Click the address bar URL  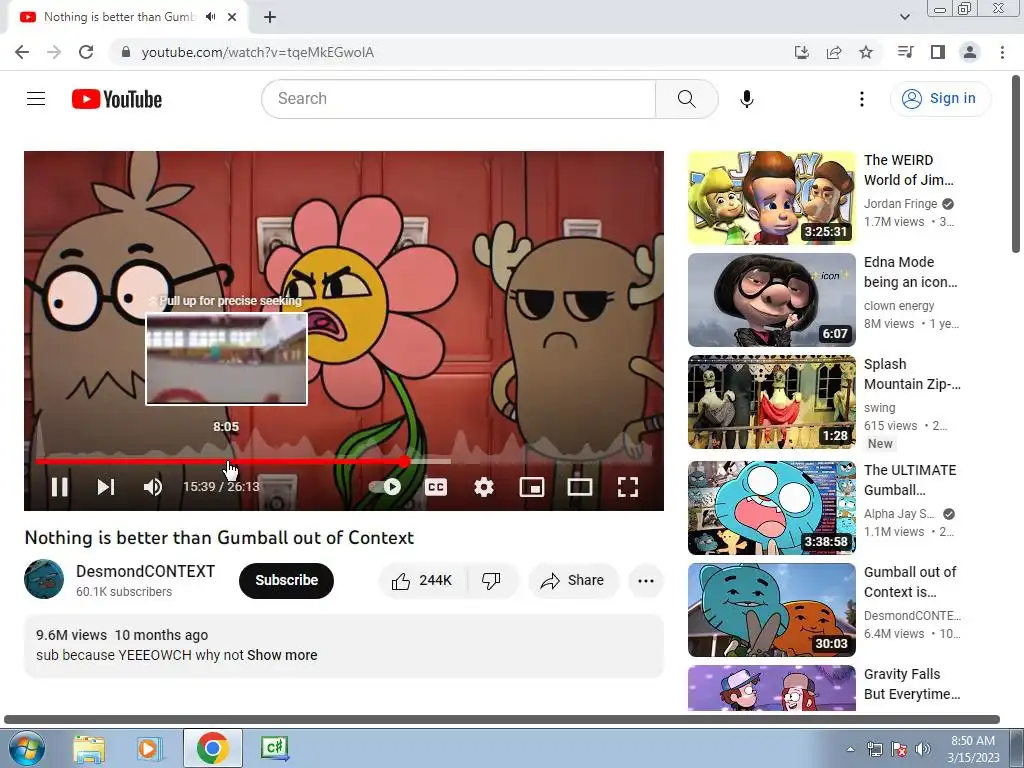click(x=258, y=52)
